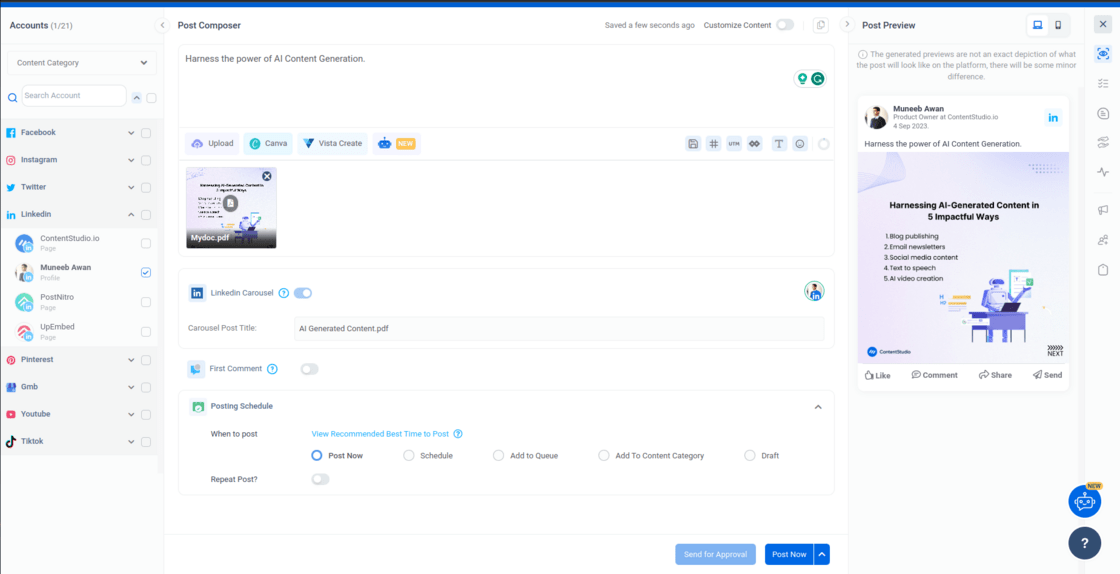This screenshot has width=1120, height=574.
Task: Open Canva design integration
Action: coord(268,144)
